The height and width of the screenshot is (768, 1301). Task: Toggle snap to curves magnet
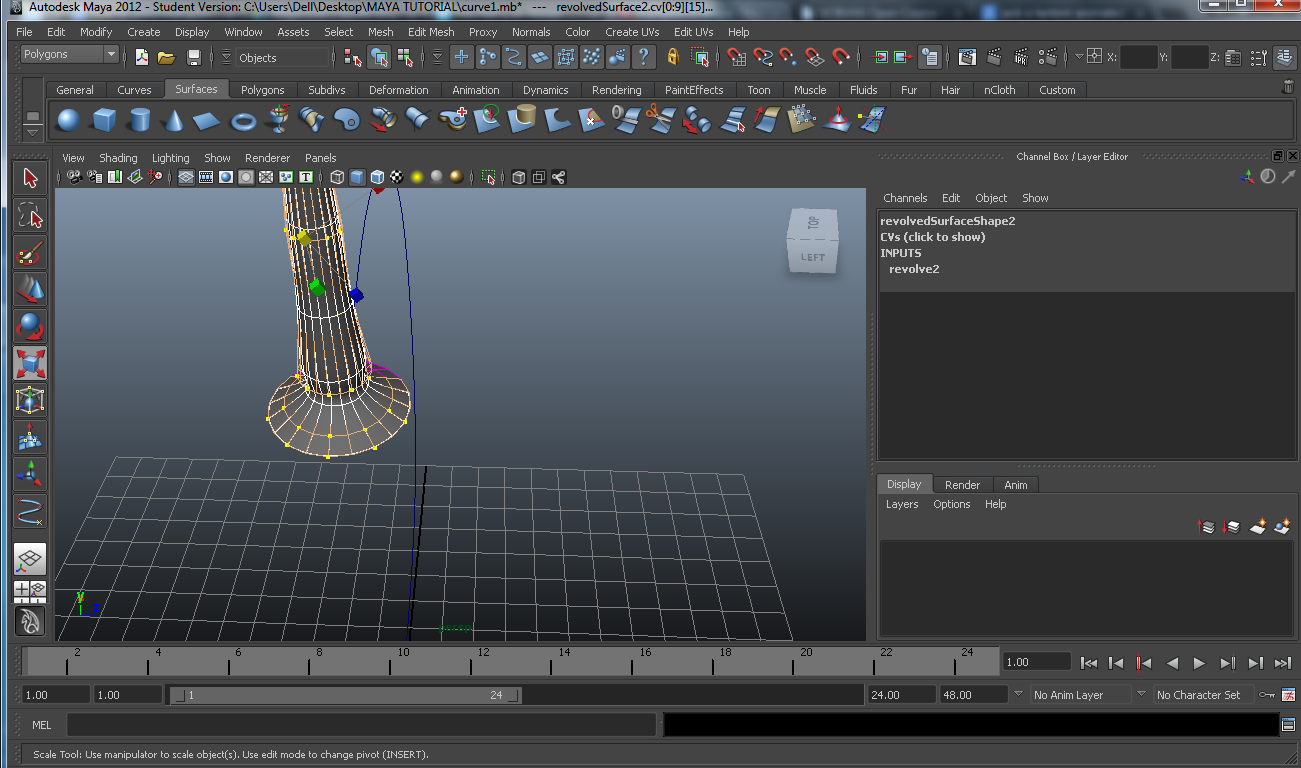(x=763, y=57)
